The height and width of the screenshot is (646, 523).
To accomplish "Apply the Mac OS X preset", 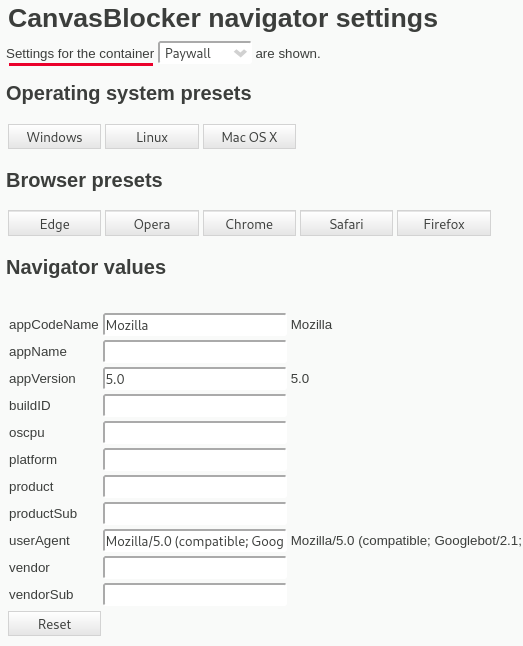I will [x=249, y=137].
